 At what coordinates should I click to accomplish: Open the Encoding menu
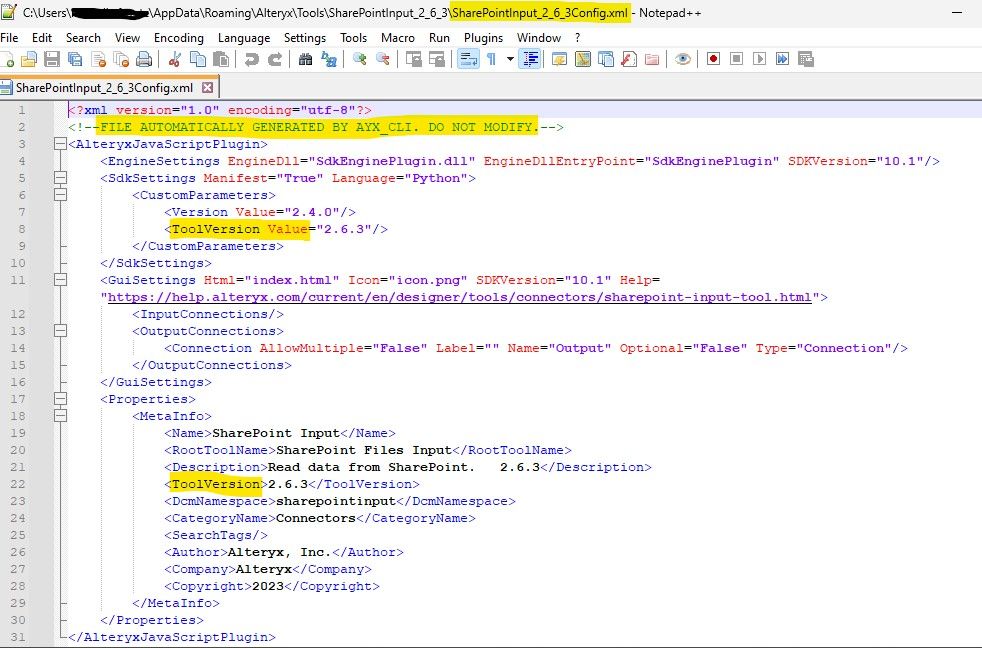coord(179,38)
